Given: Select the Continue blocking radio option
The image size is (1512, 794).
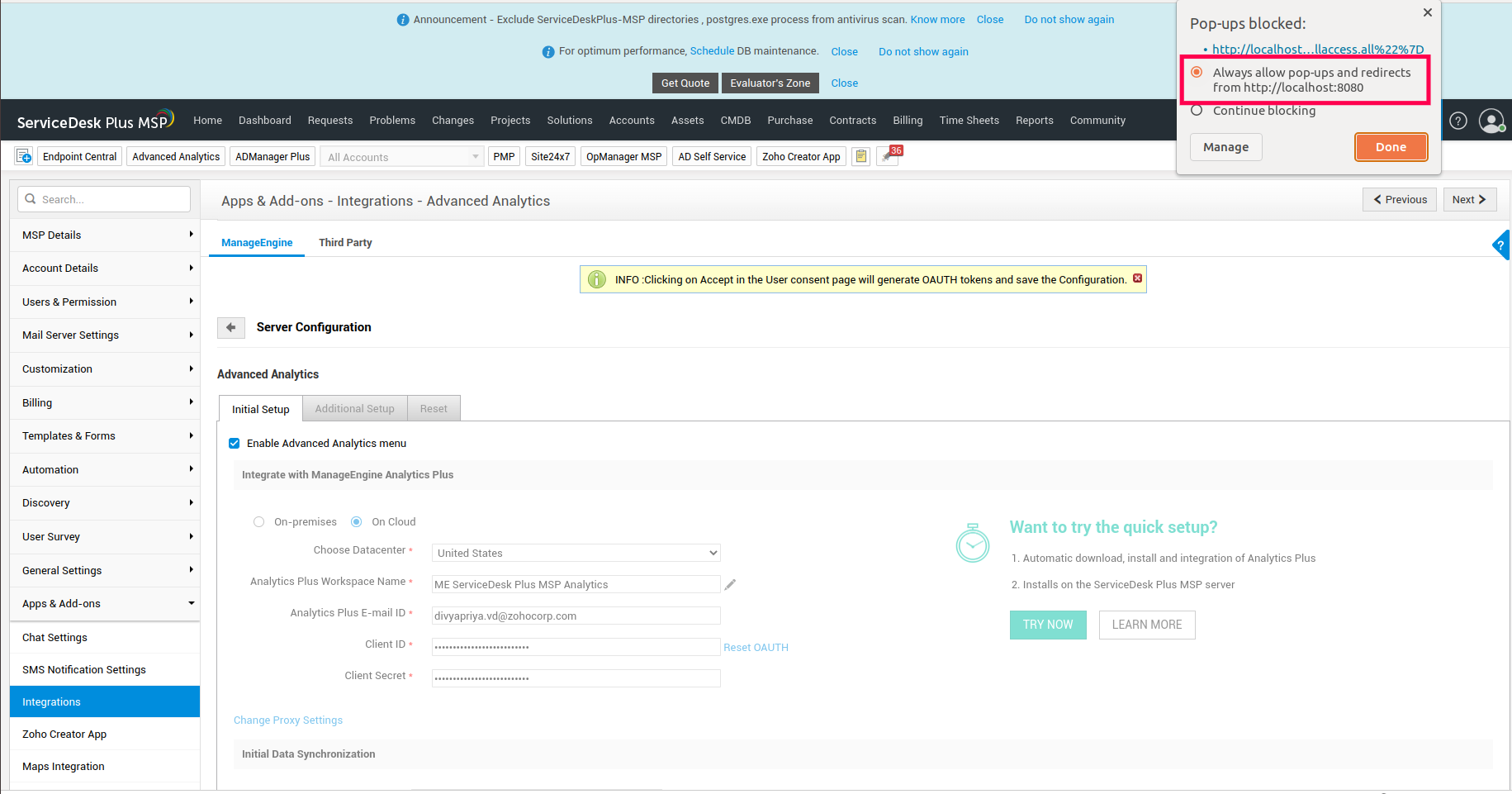Looking at the screenshot, I should pos(1197,111).
